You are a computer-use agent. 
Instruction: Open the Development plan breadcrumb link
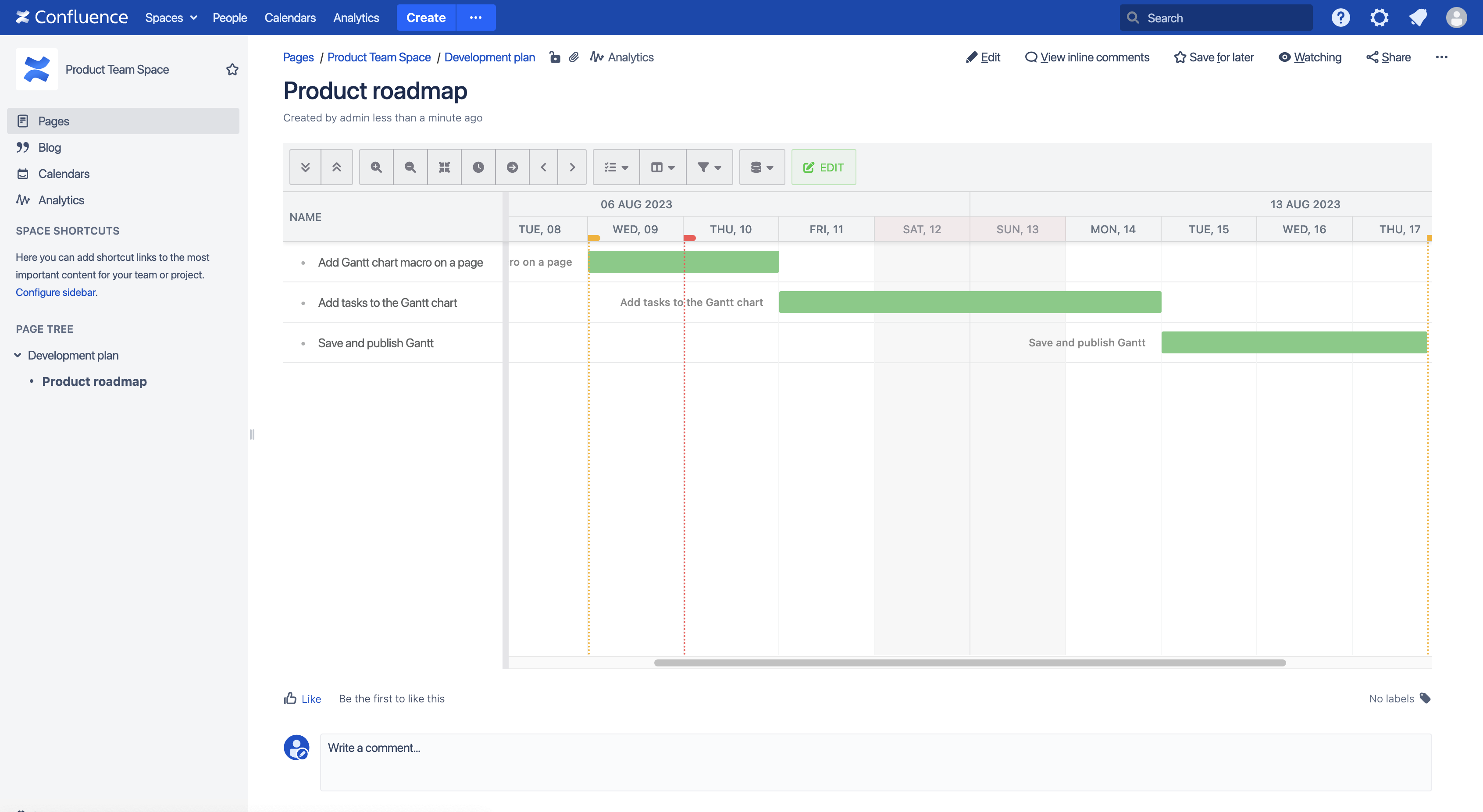click(x=489, y=57)
